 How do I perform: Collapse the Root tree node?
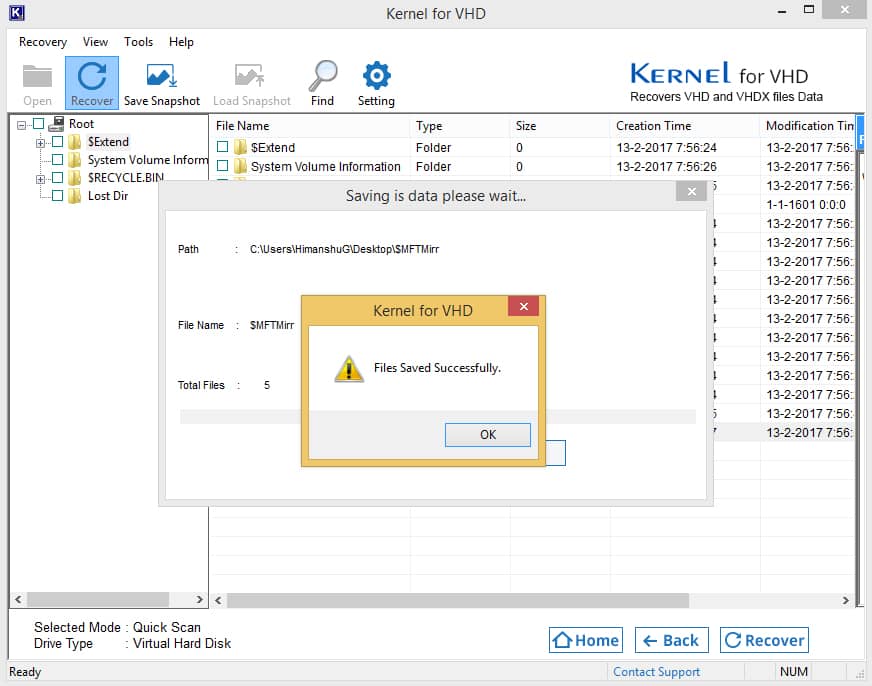point(21,125)
